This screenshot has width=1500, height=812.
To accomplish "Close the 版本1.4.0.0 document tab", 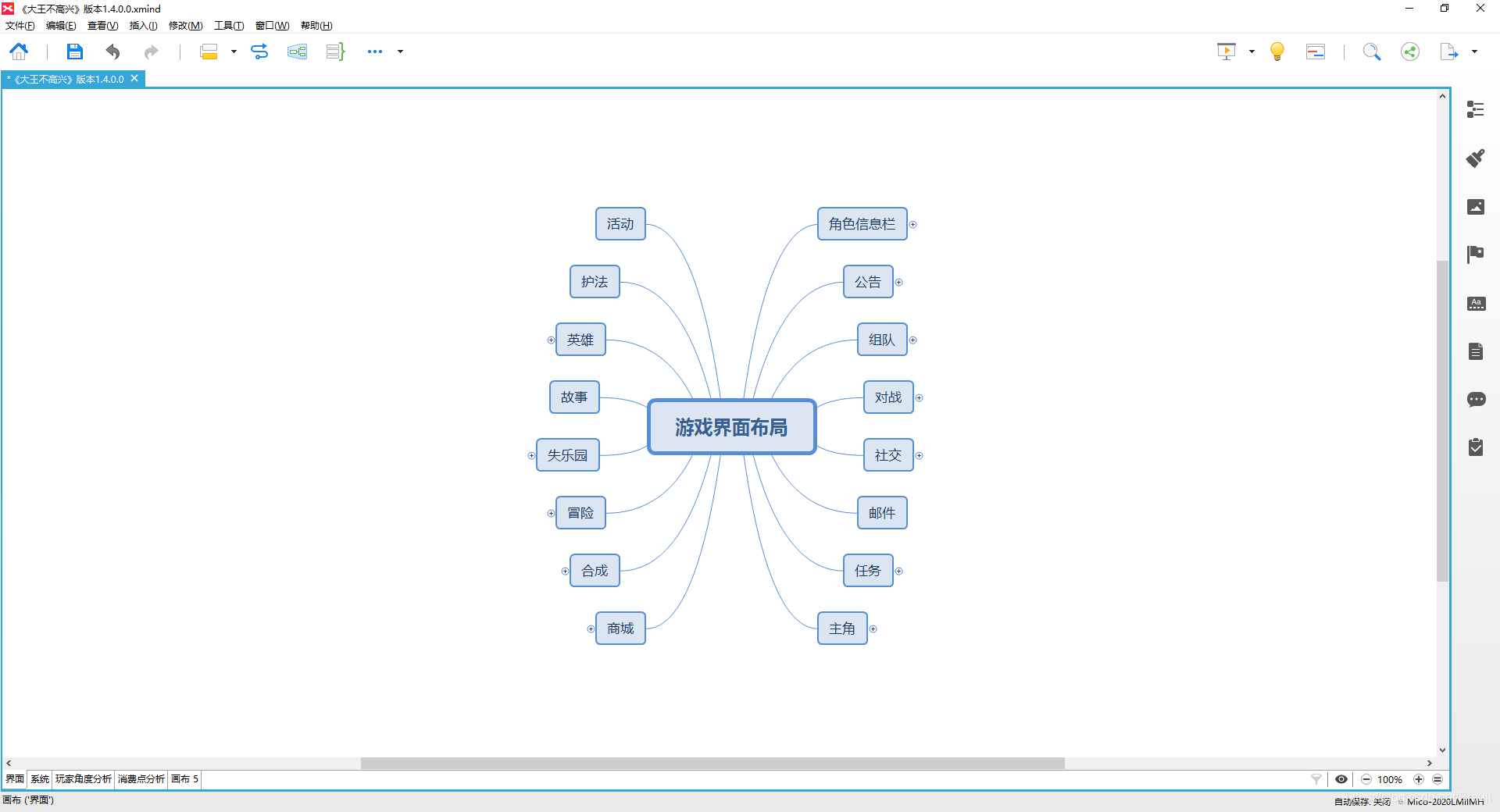I will tap(134, 78).
